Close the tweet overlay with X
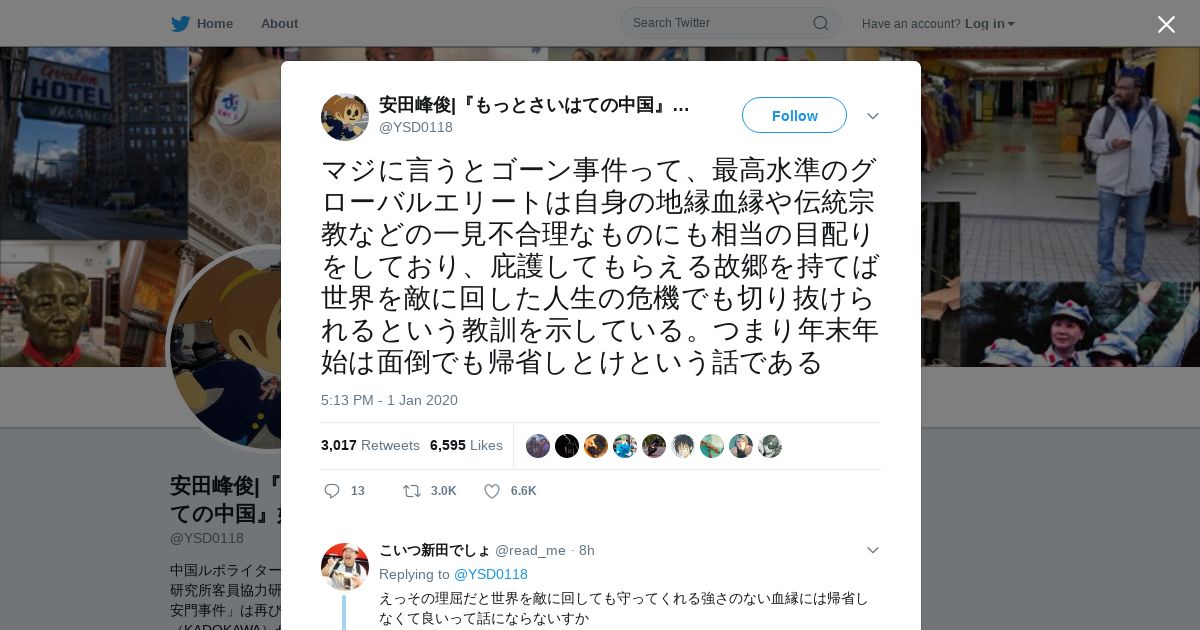The height and width of the screenshot is (630, 1200). point(1166,24)
